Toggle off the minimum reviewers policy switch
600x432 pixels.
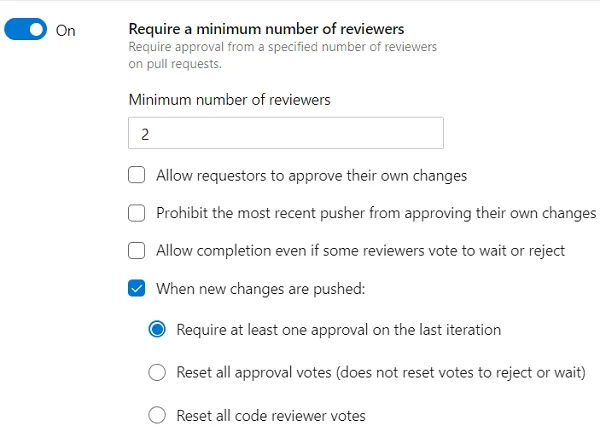26,30
